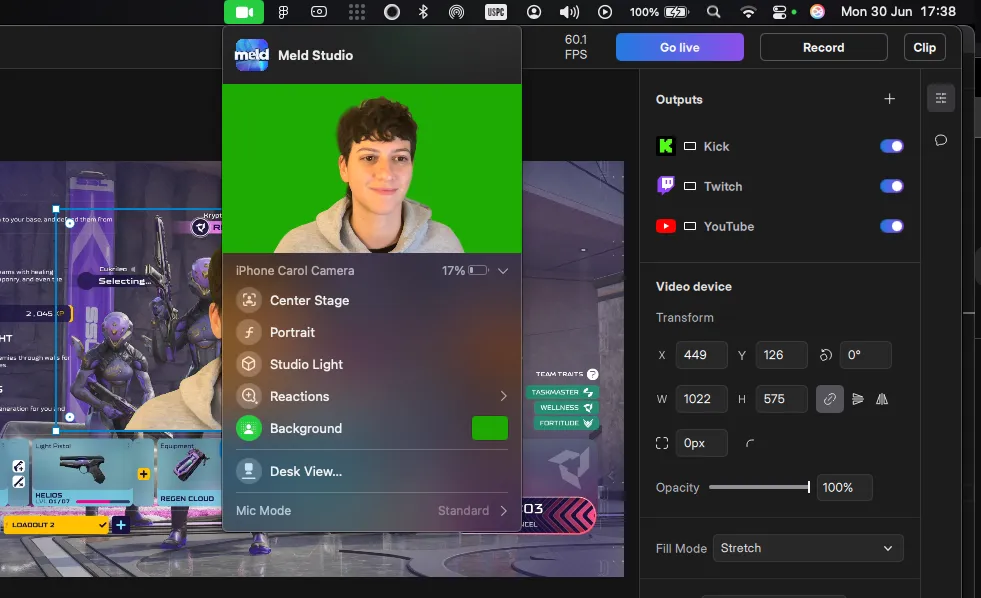Click the grid panel icon in the sidebar
The height and width of the screenshot is (598, 981).
coord(940,97)
